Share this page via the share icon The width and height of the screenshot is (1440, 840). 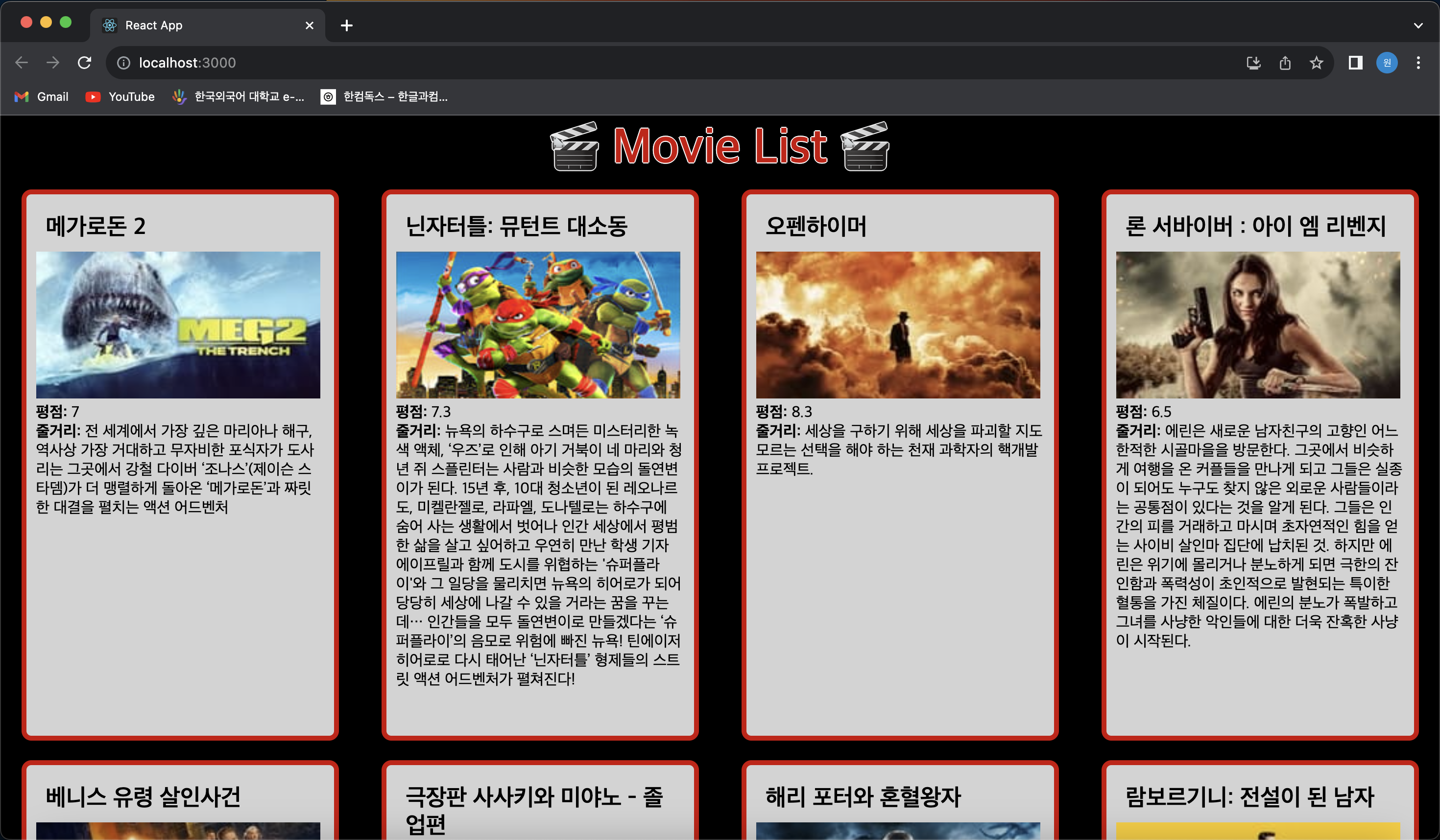coord(1285,63)
